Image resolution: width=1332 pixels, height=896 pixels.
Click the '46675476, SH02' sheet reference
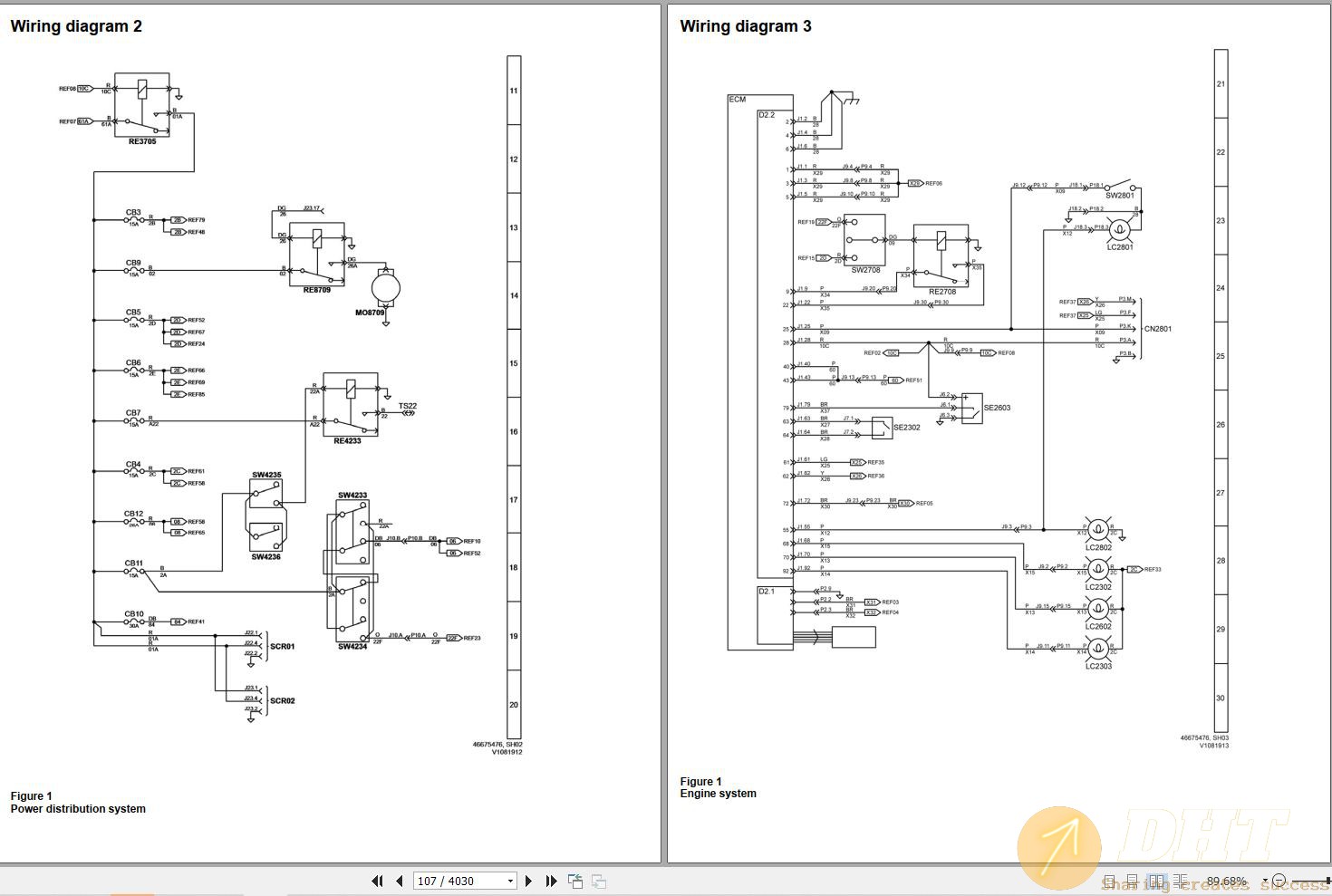497,745
